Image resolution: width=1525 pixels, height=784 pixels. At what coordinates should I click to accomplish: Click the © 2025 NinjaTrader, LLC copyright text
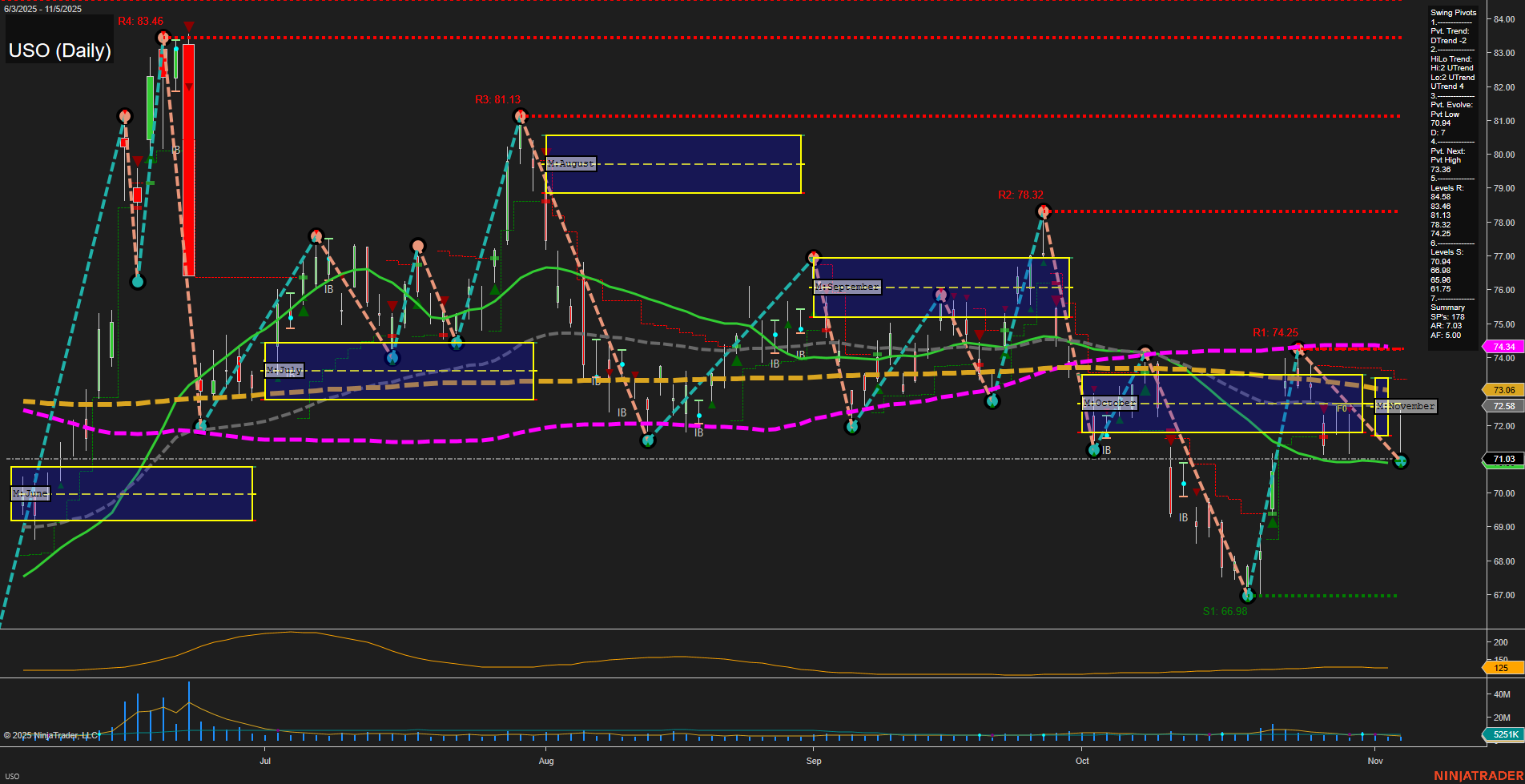coord(52,734)
